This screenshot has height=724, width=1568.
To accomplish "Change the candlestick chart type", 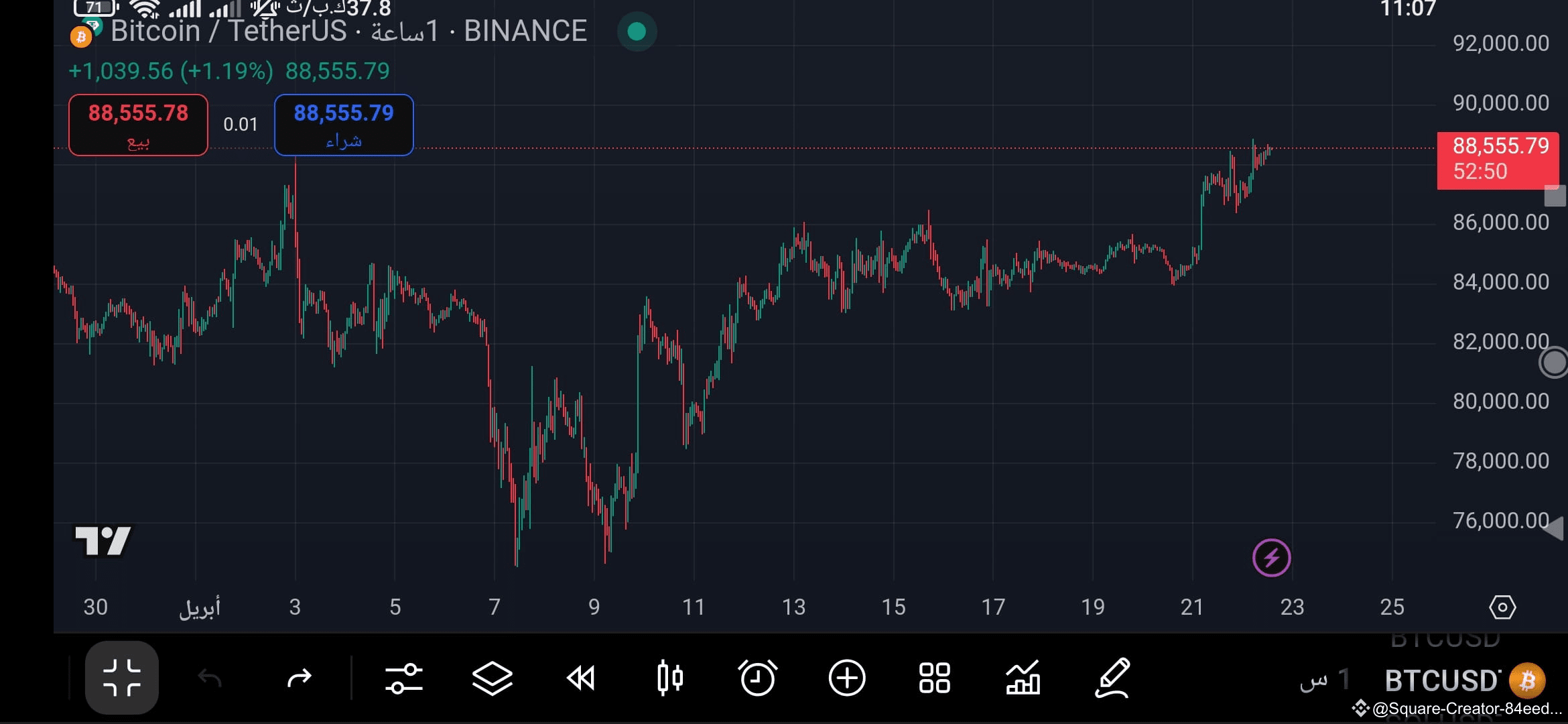I will (670, 678).
